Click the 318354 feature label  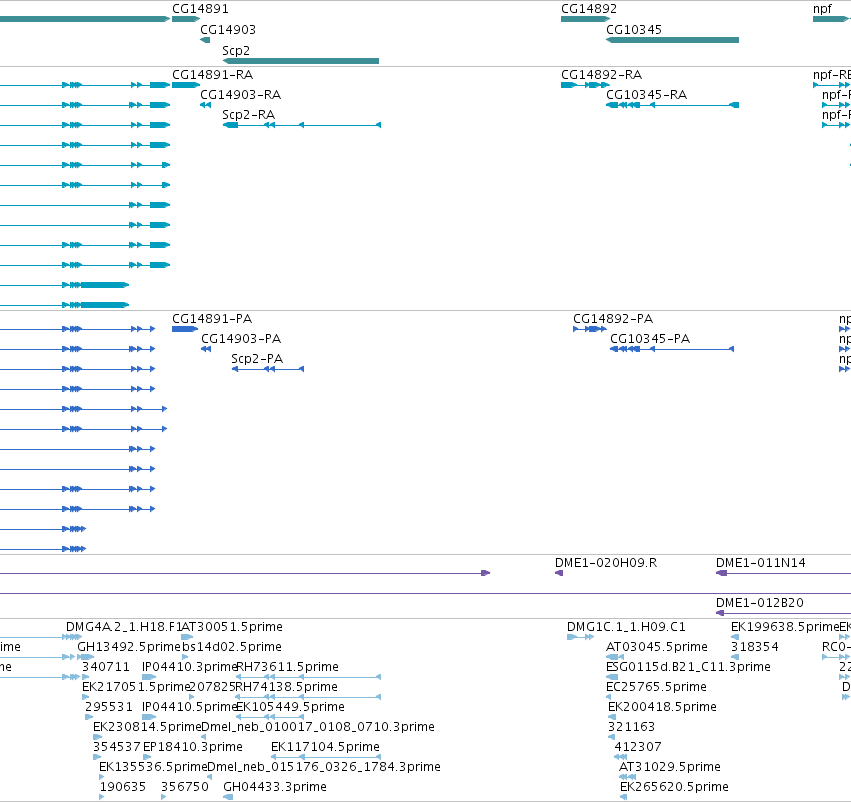pyautogui.click(x=754, y=647)
